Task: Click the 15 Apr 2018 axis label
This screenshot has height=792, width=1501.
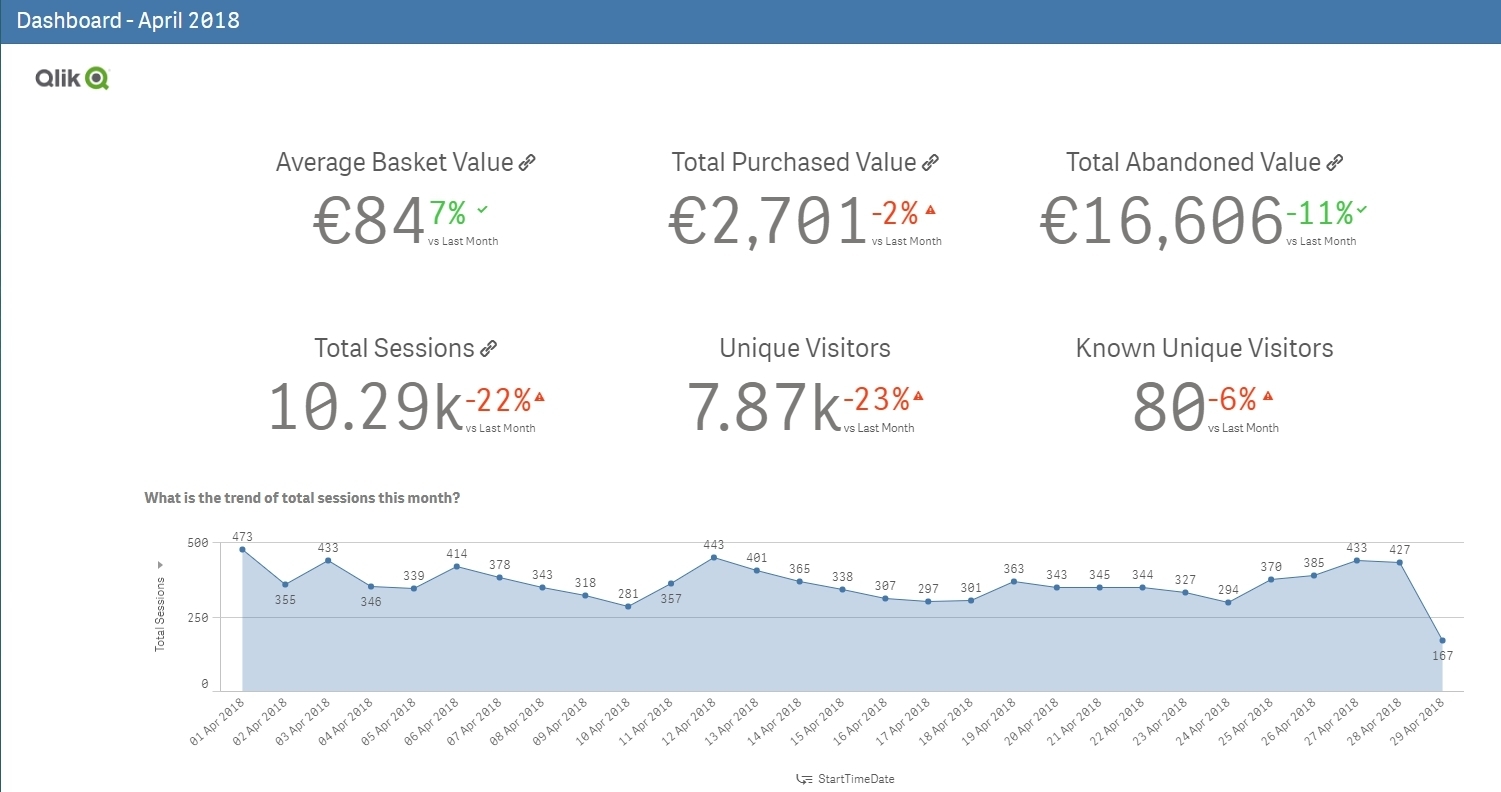Action: click(x=819, y=723)
